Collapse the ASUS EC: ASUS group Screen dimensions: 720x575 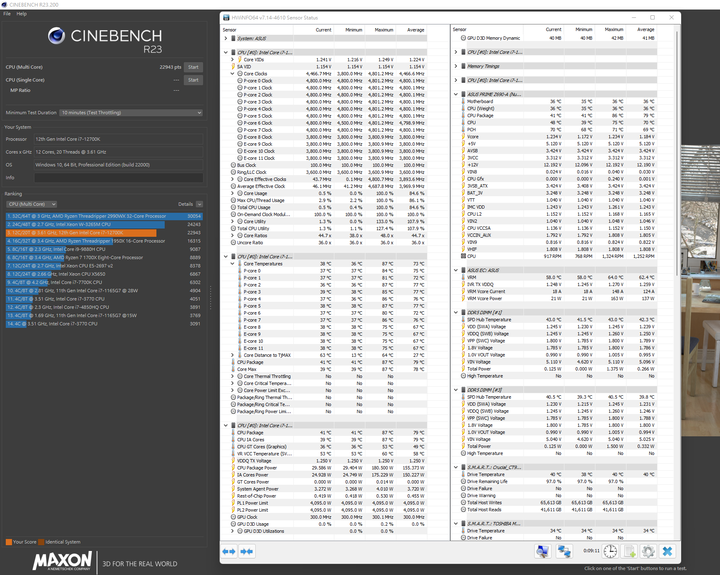coord(456,270)
